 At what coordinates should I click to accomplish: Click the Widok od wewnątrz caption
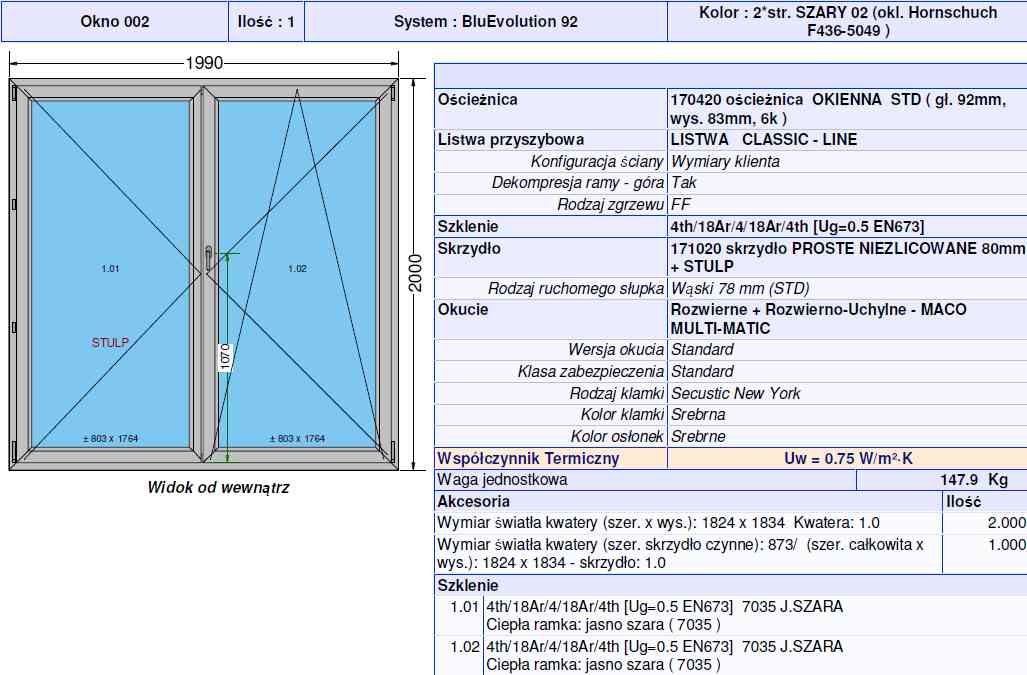click(218, 488)
